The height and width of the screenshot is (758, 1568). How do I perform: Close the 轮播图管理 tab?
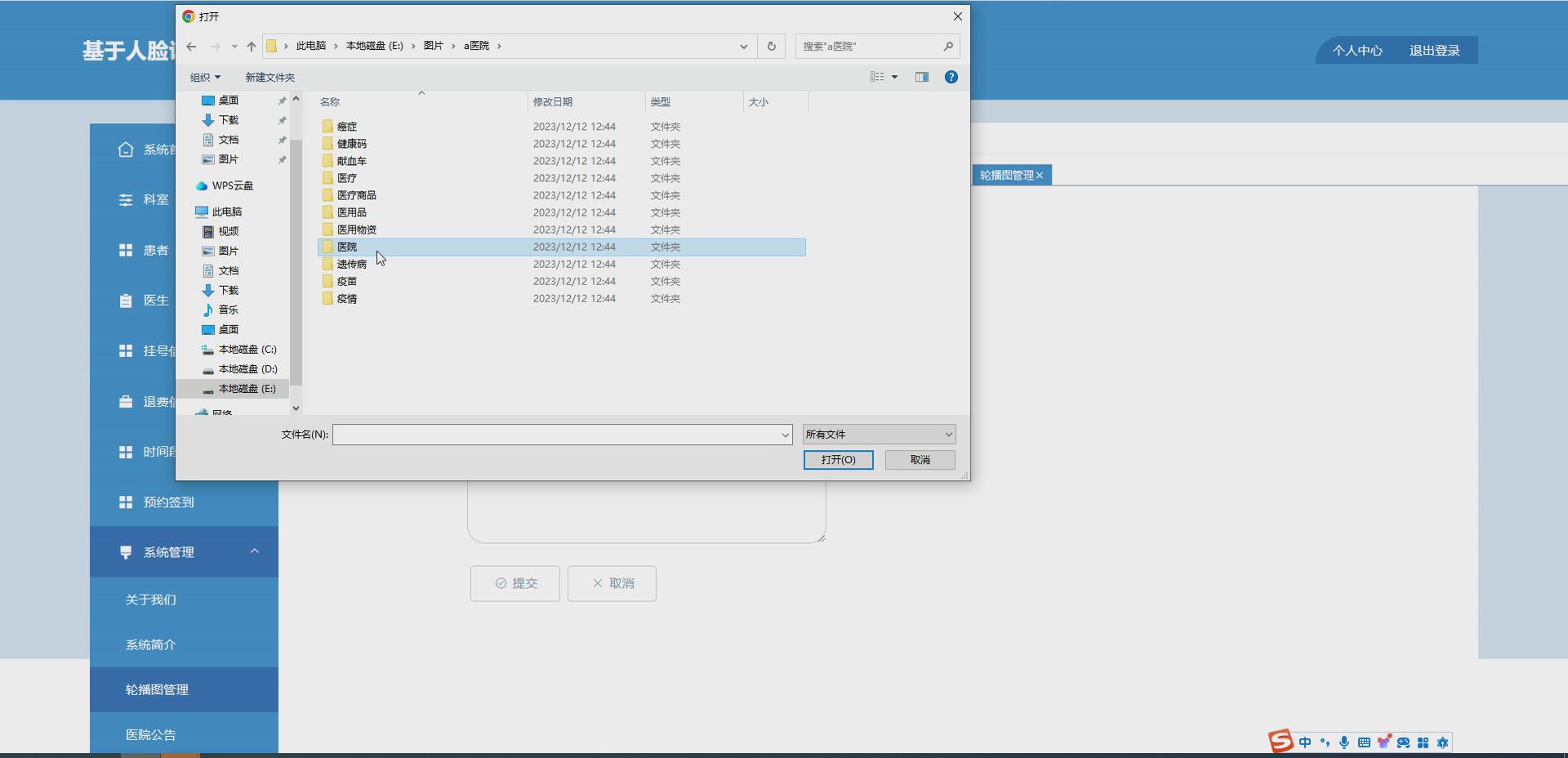[1040, 176]
